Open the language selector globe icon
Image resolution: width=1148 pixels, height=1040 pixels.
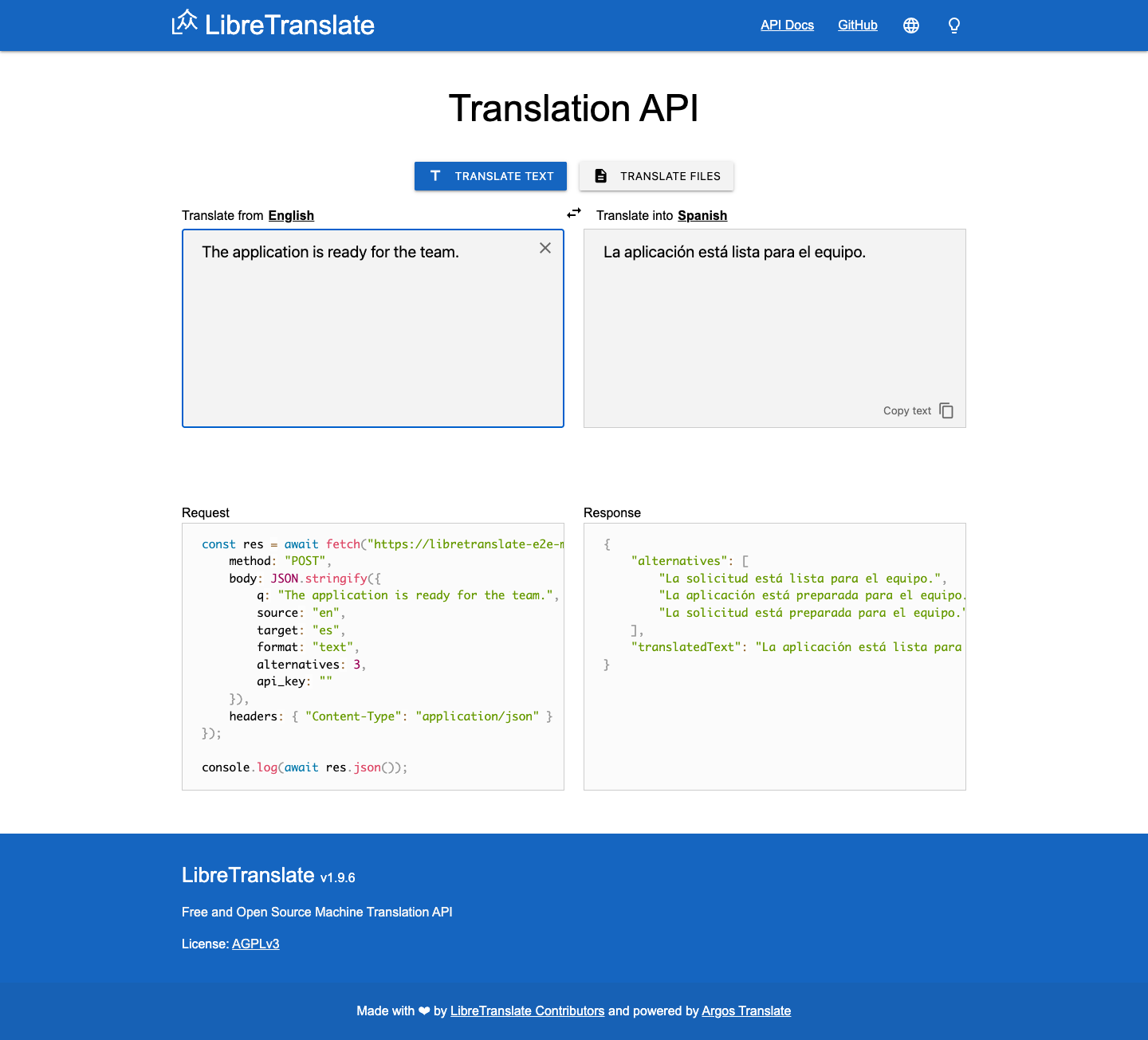911,26
